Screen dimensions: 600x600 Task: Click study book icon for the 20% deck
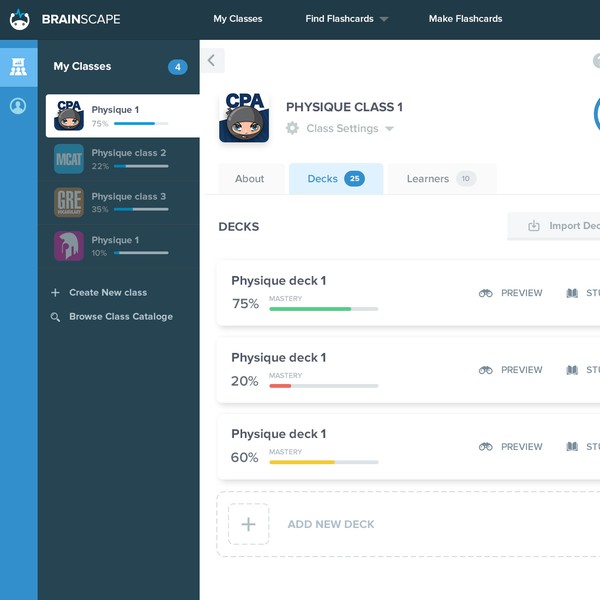572,370
